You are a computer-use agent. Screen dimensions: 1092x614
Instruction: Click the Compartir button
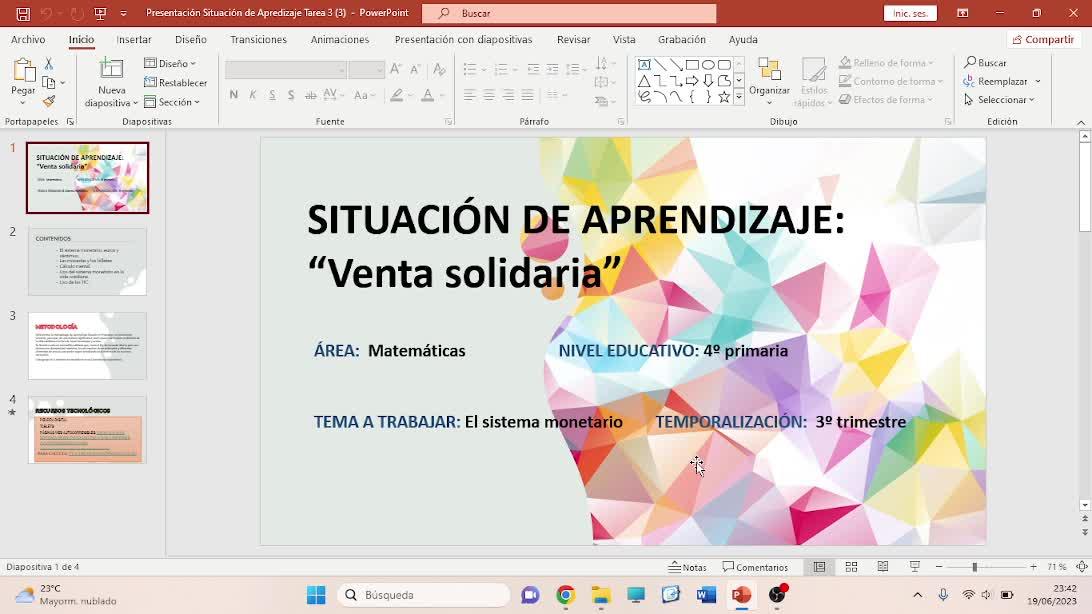tap(1043, 39)
